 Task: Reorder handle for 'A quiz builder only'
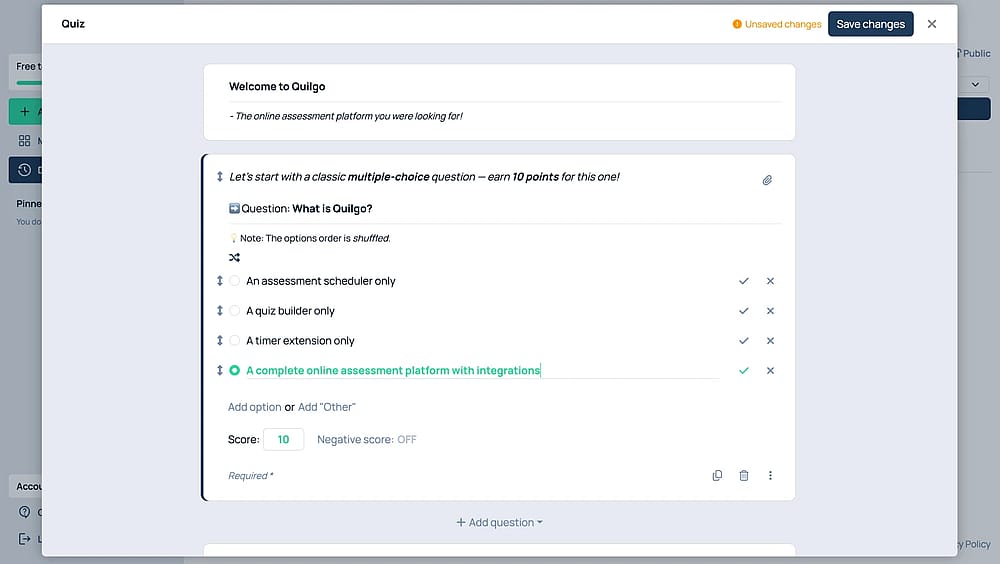[219, 311]
